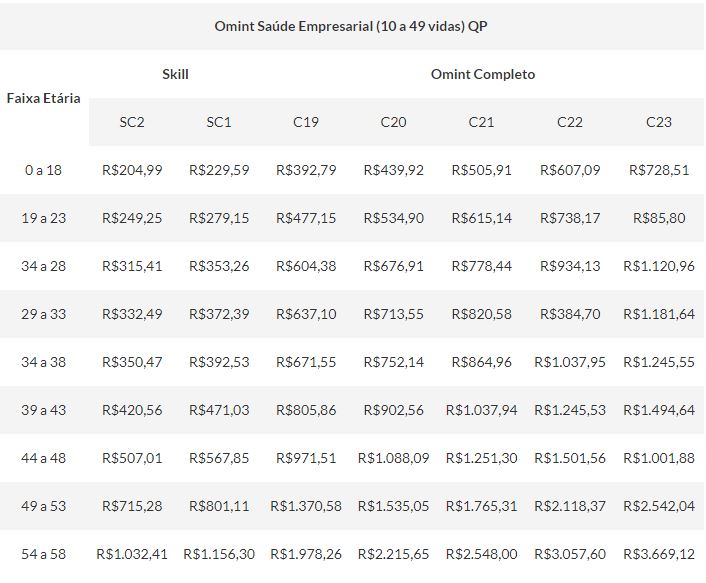Click the C20 column header
Screen dimensions: 706x583
[x=394, y=122]
